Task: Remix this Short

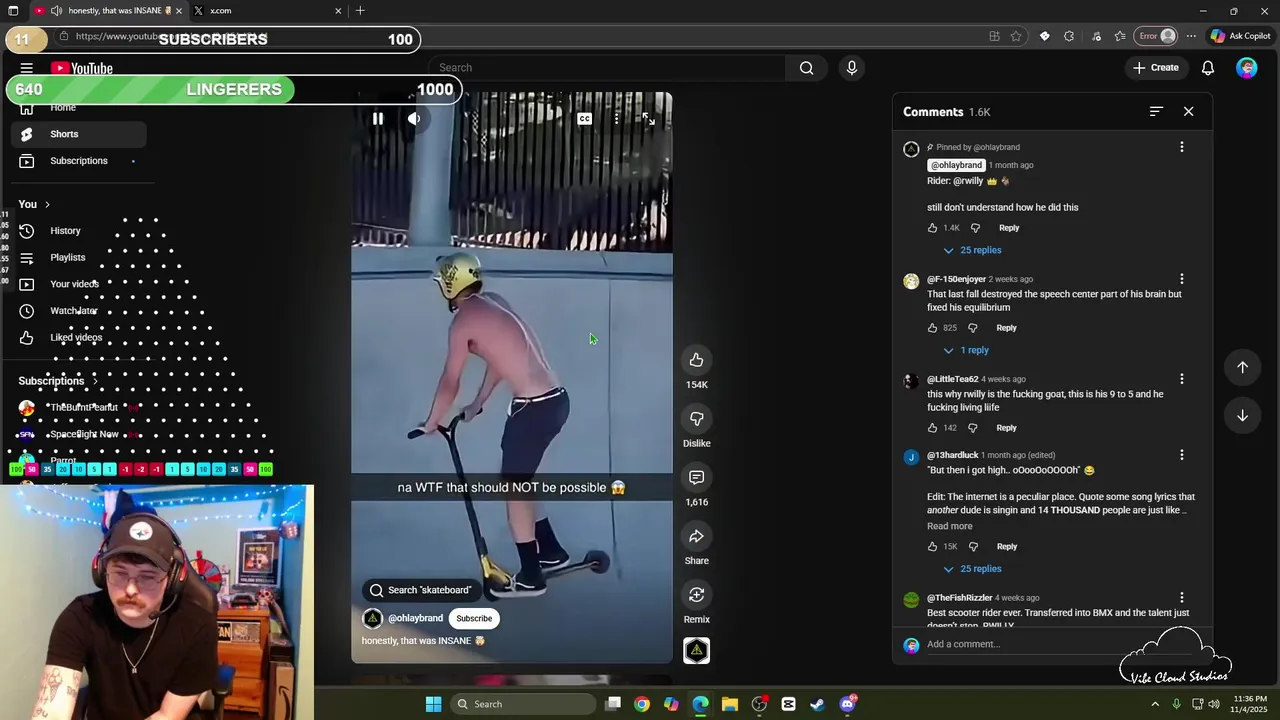Action: [x=697, y=595]
